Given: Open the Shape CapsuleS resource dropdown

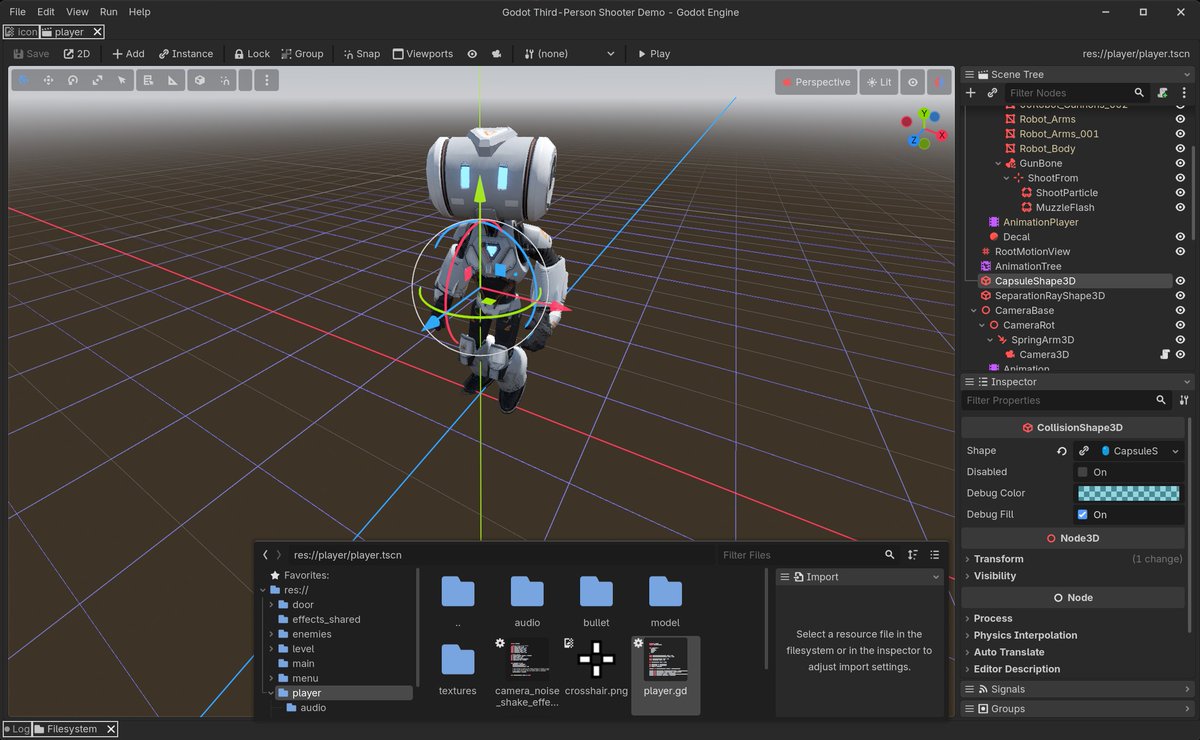Looking at the screenshot, I should 1174,451.
